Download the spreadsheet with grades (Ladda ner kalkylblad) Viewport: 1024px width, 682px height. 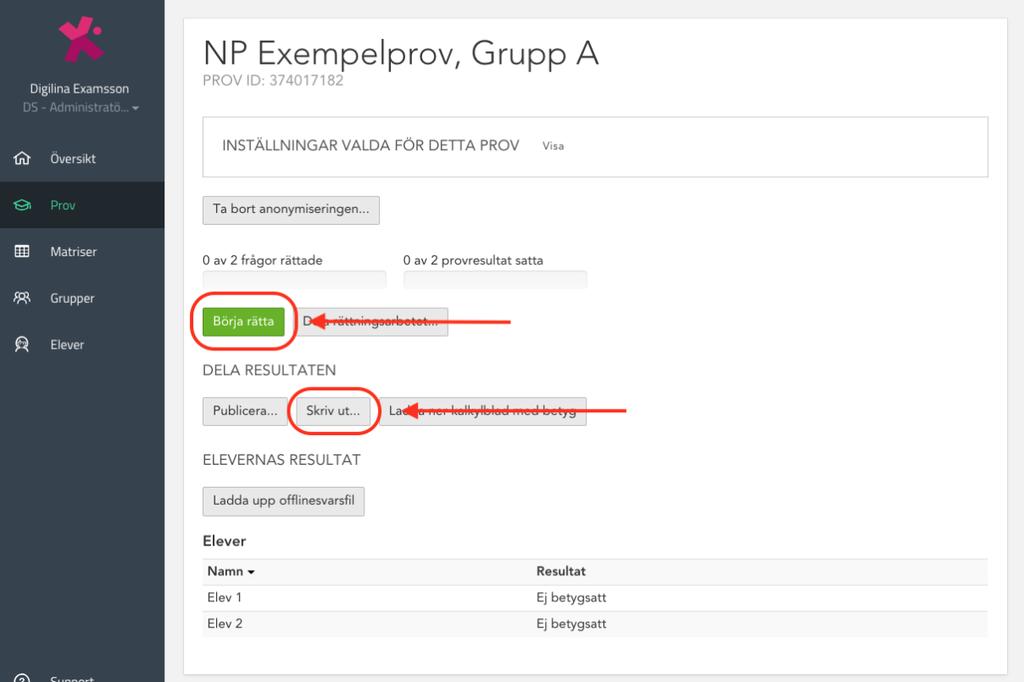(x=483, y=411)
